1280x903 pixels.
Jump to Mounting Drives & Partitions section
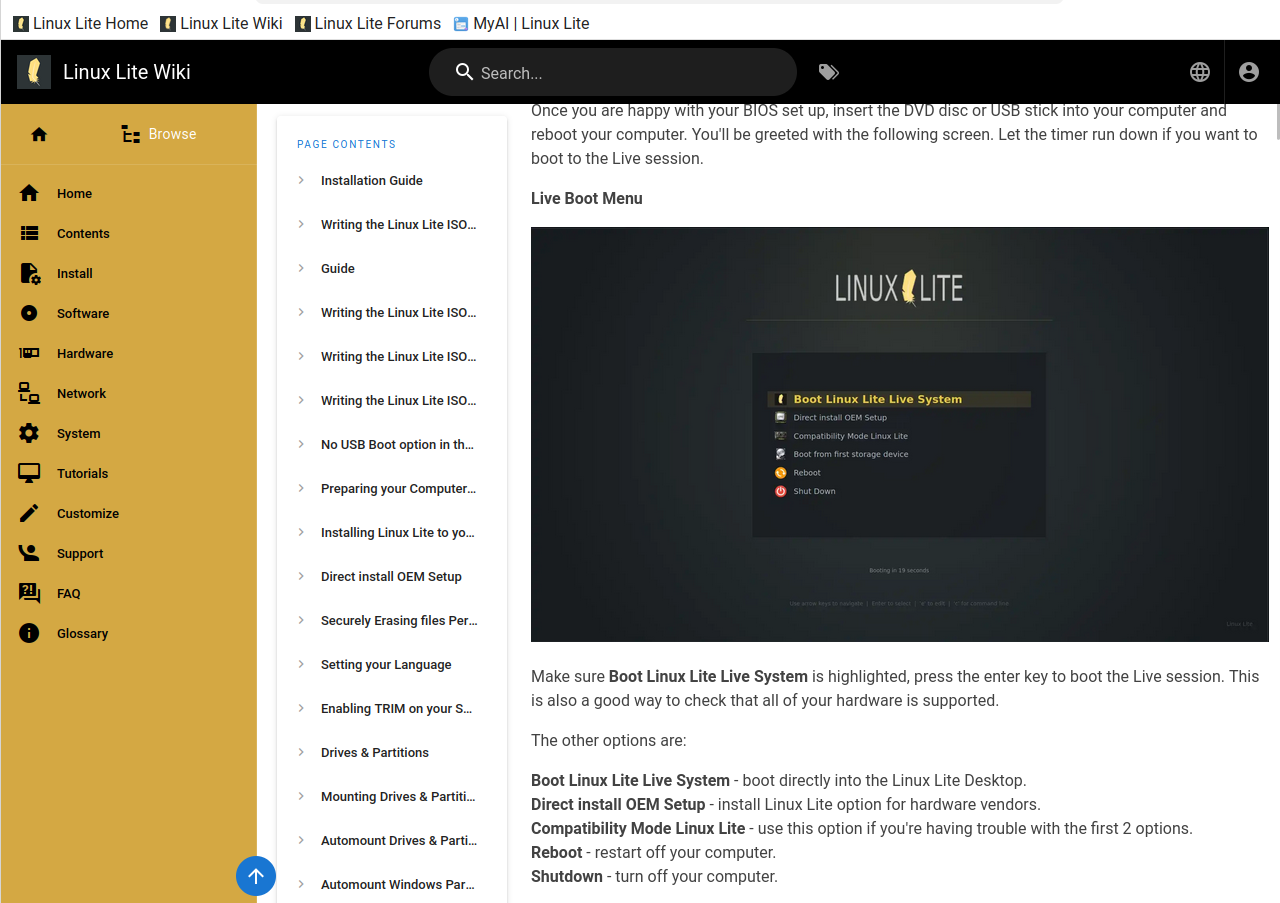392,797
